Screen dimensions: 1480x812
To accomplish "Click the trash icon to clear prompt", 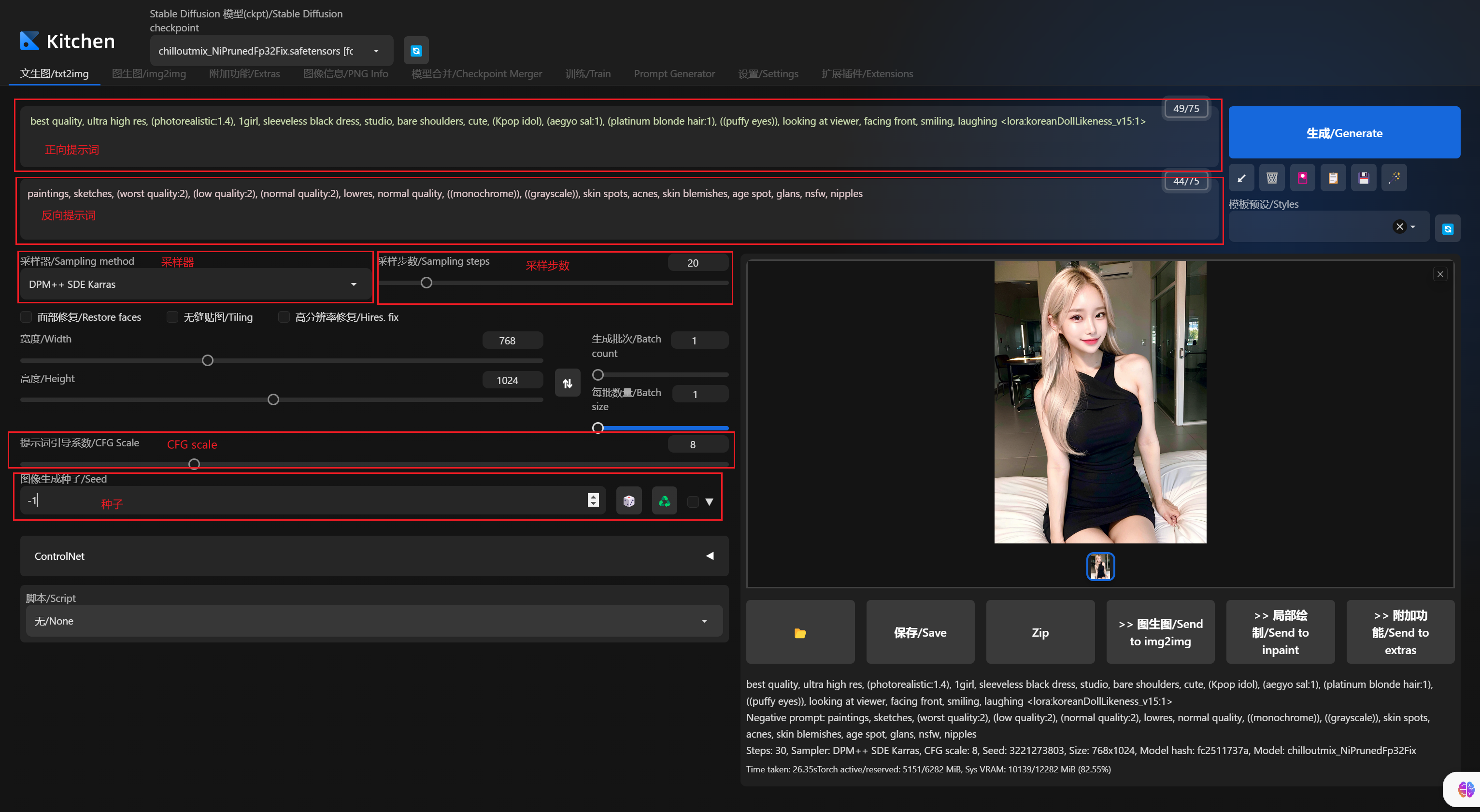I will coord(1272,178).
